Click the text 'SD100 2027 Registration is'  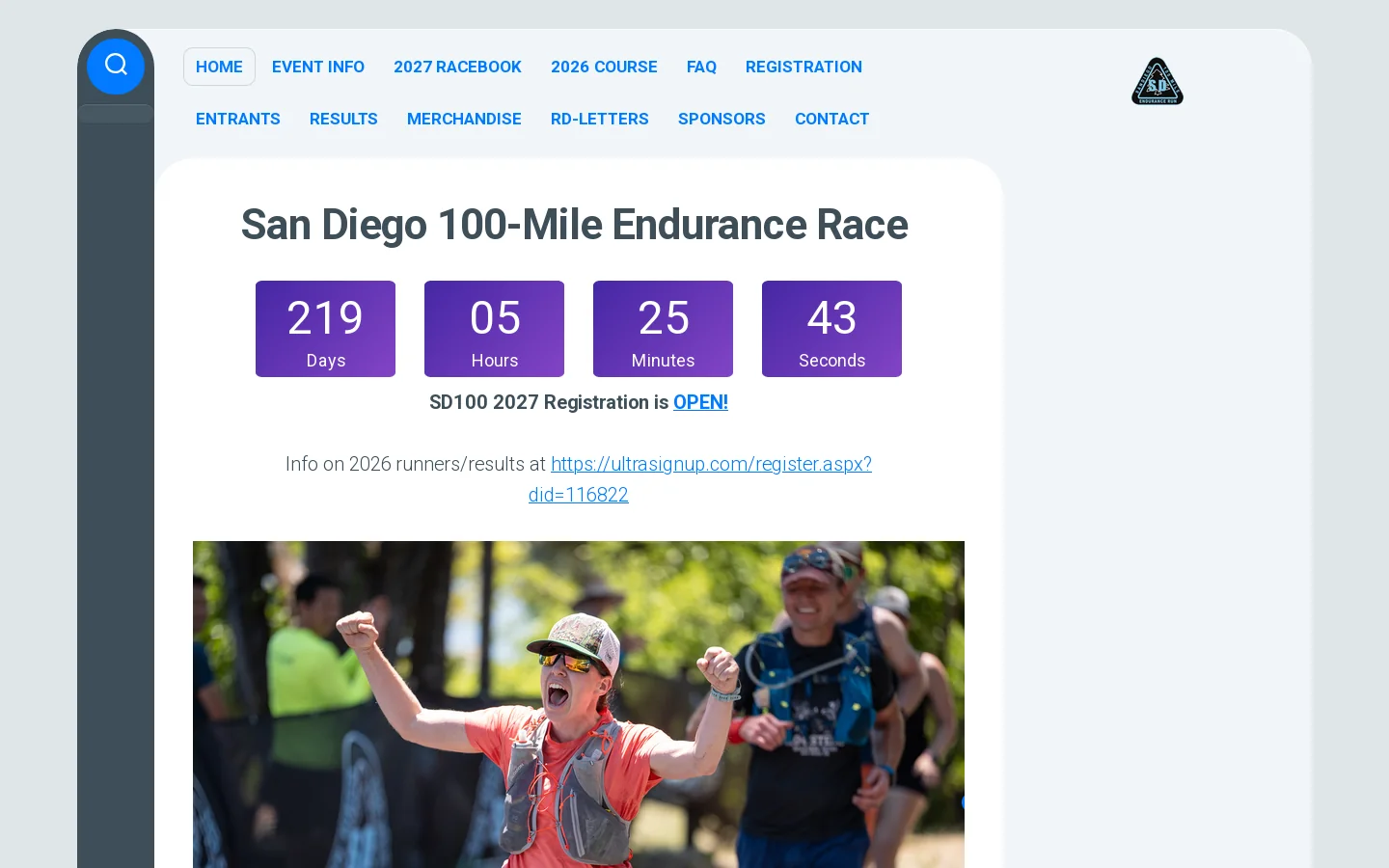pos(549,402)
